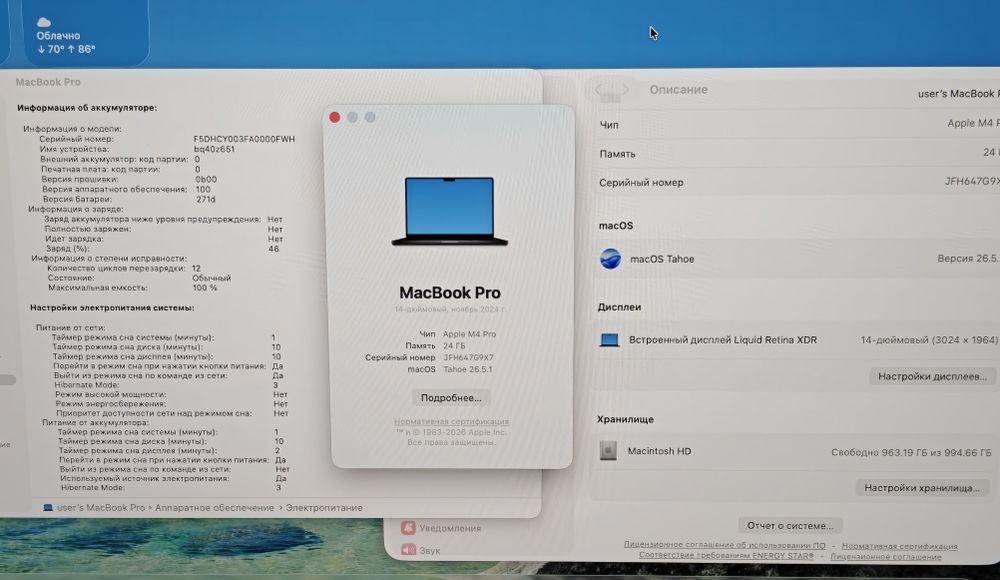Open Соответствие требованиям ENERGY STAR link

click(x=726, y=555)
